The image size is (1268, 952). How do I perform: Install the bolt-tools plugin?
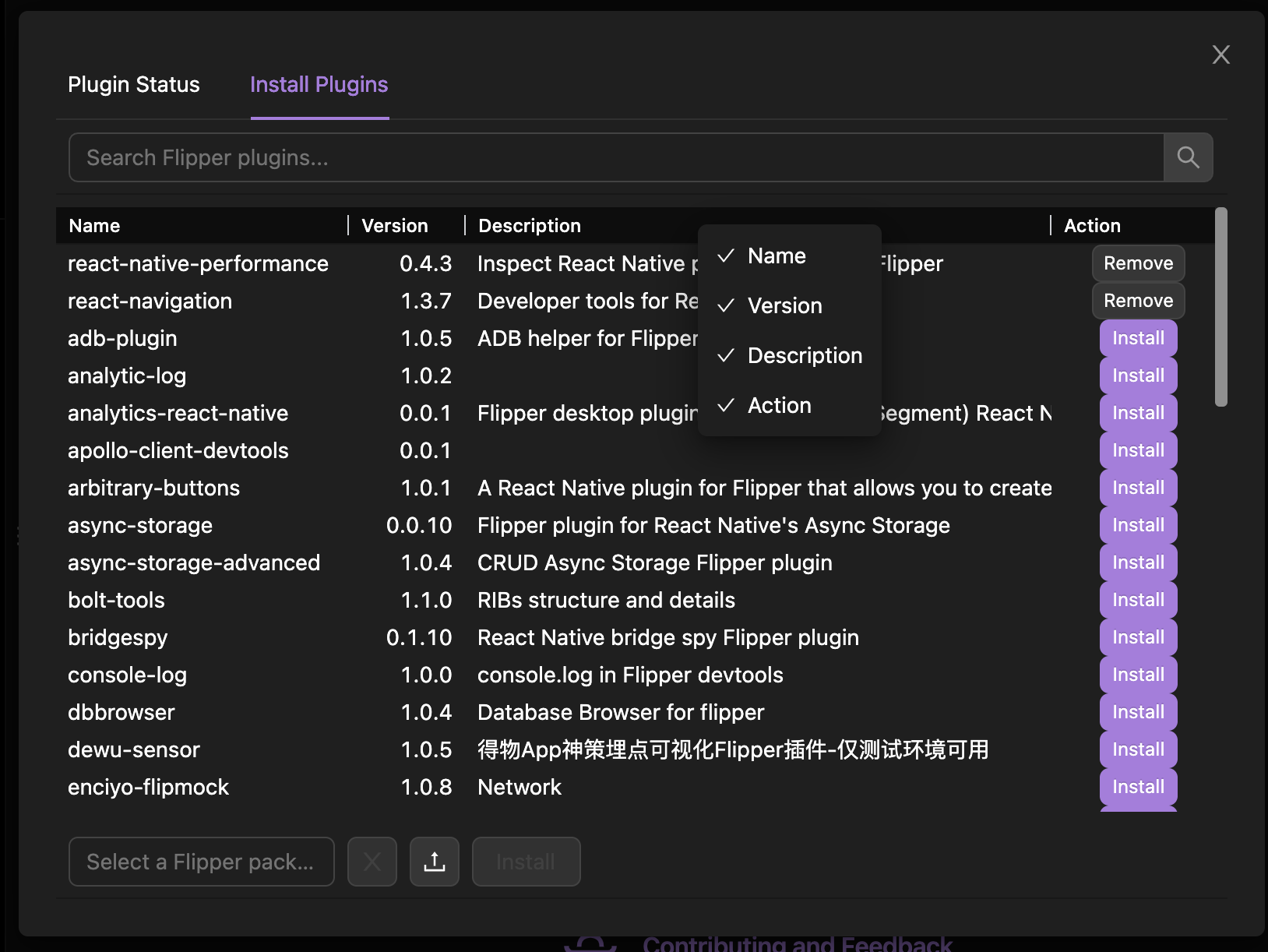click(1138, 600)
